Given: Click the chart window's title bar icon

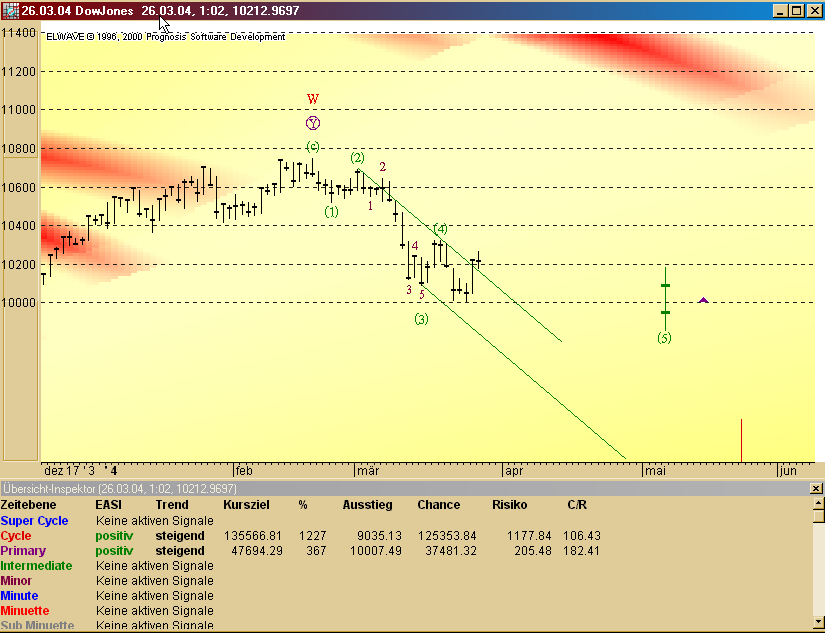Looking at the screenshot, I should click(x=10, y=11).
